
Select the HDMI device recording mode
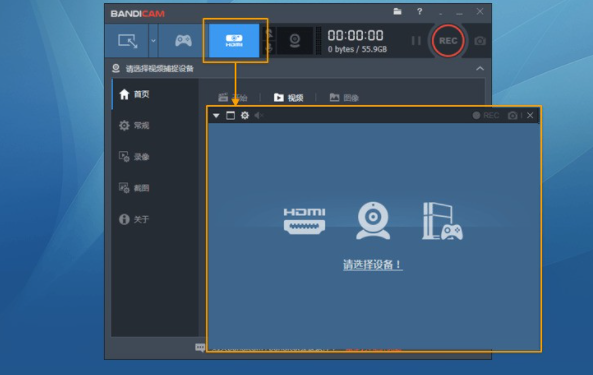(x=234, y=41)
